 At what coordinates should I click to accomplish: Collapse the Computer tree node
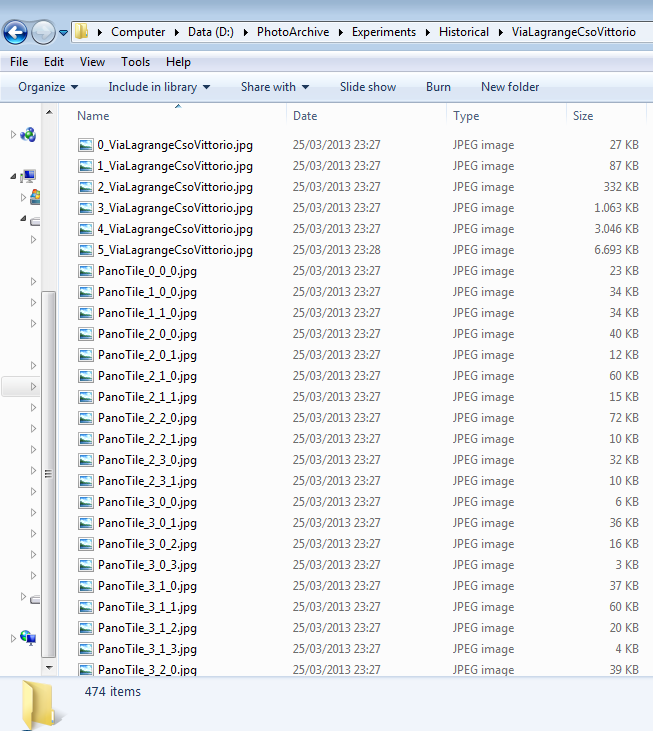[14, 177]
